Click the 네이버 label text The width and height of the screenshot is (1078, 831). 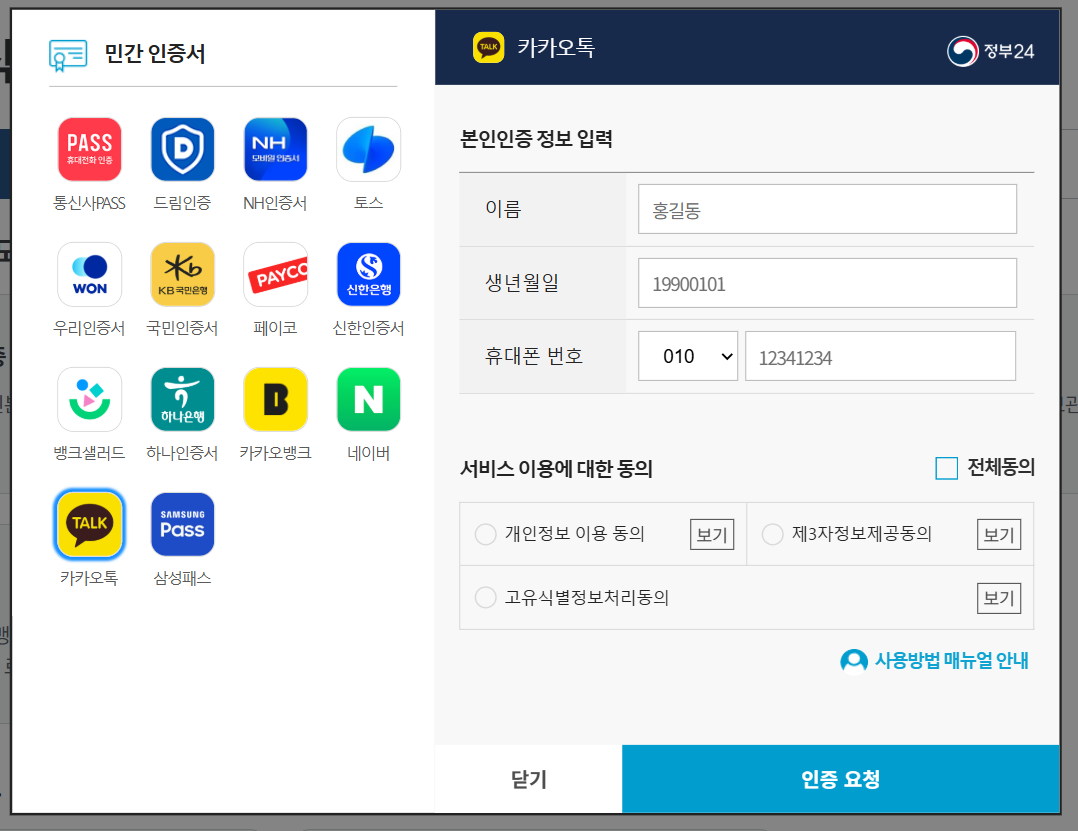point(368,453)
